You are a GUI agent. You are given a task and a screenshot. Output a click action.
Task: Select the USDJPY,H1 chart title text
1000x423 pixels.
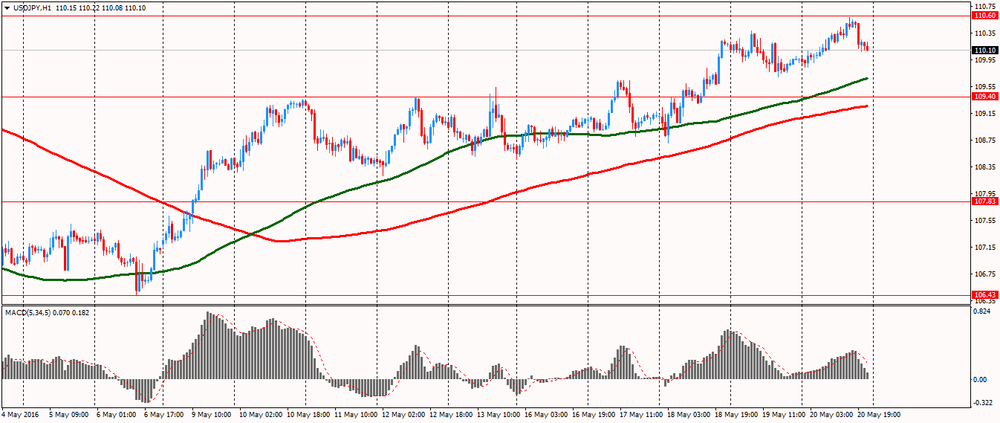click(x=31, y=6)
